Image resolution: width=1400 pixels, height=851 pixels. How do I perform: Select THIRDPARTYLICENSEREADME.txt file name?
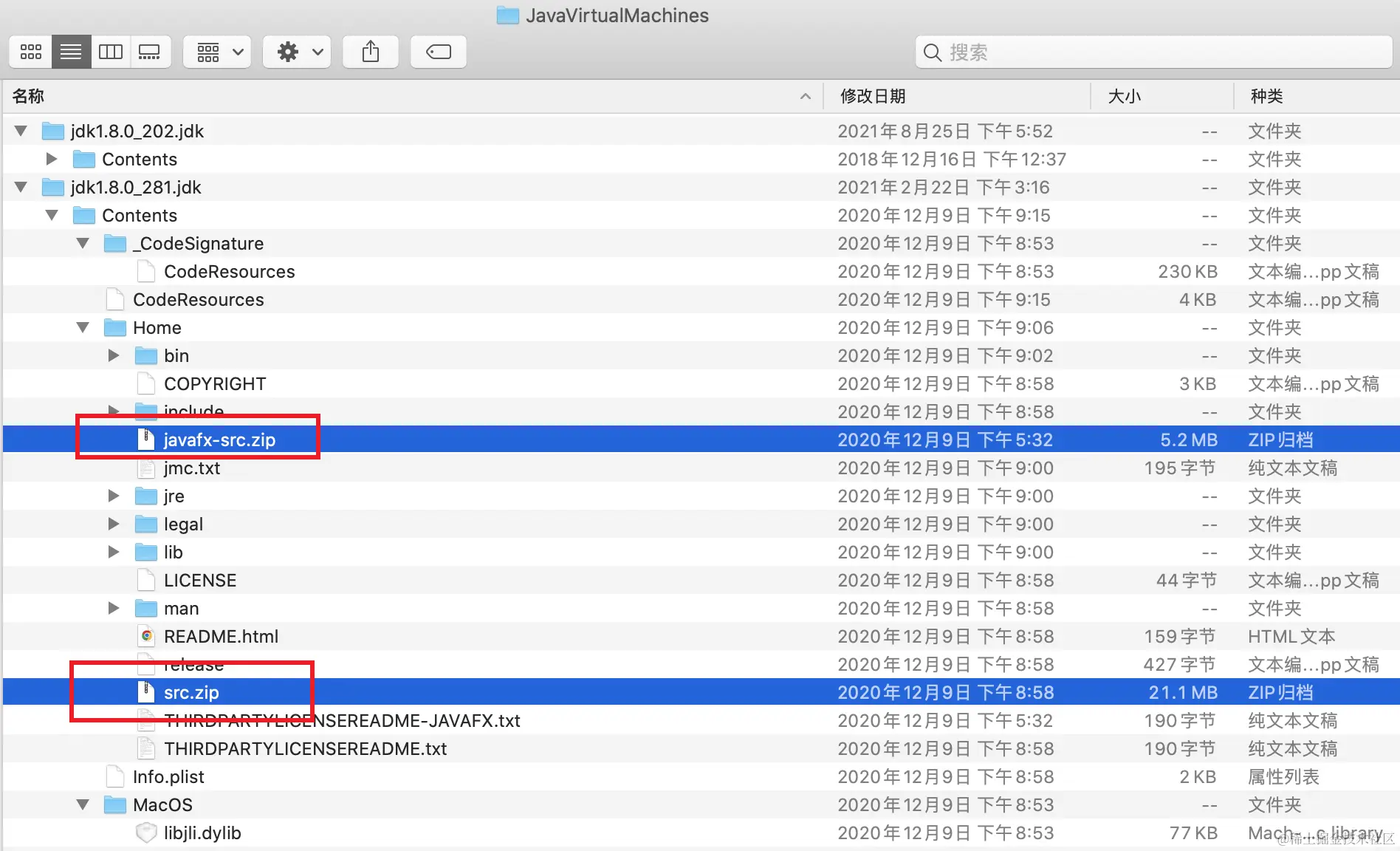click(305, 748)
